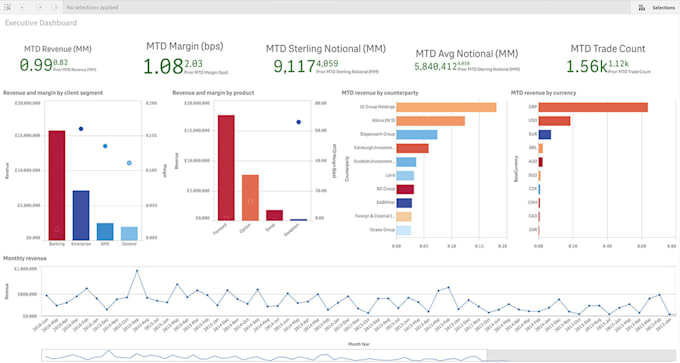Click 'MTD revenue by counterparty' chart title

[x=380, y=93]
